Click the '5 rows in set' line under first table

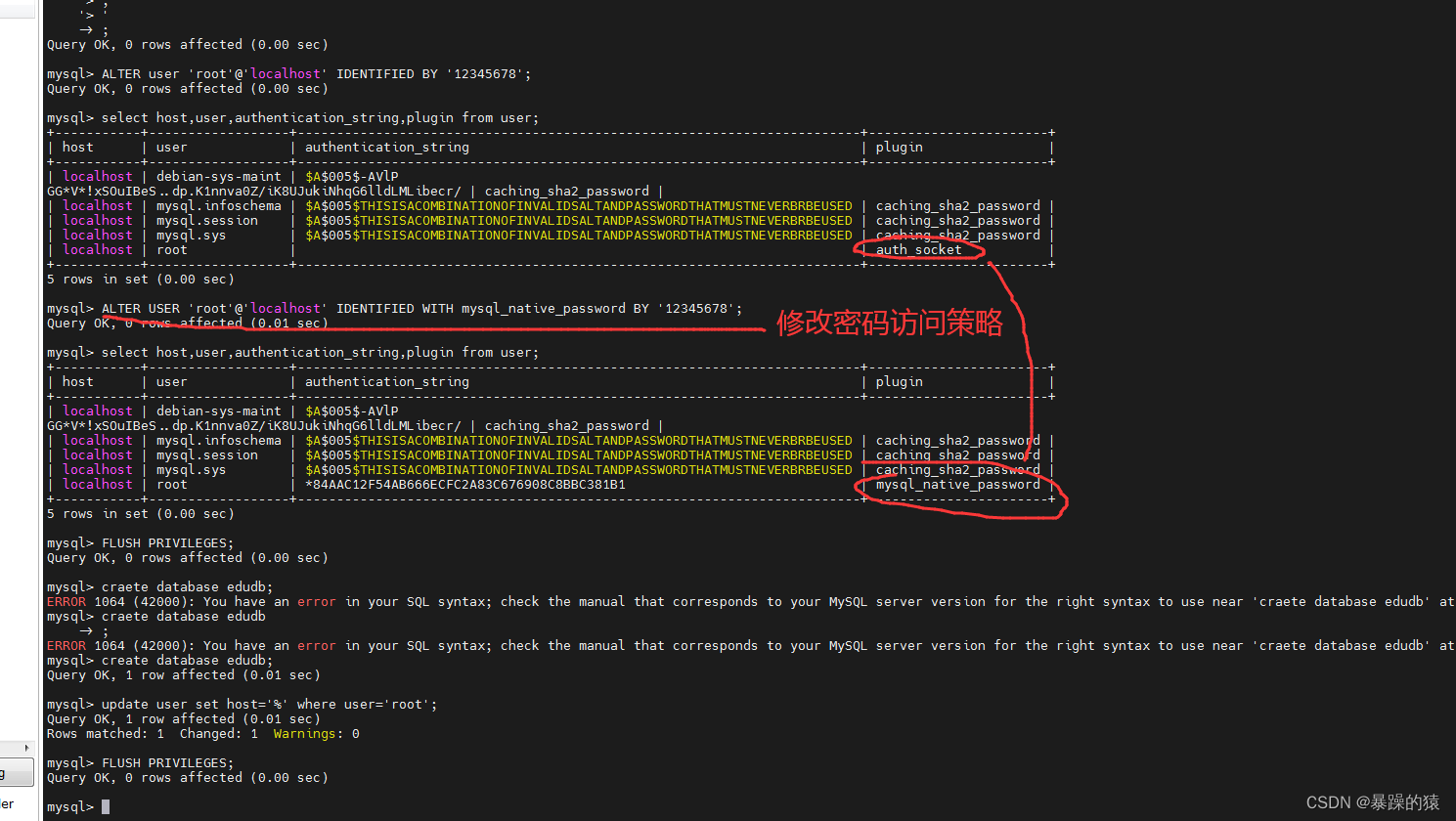[x=141, y=280]
